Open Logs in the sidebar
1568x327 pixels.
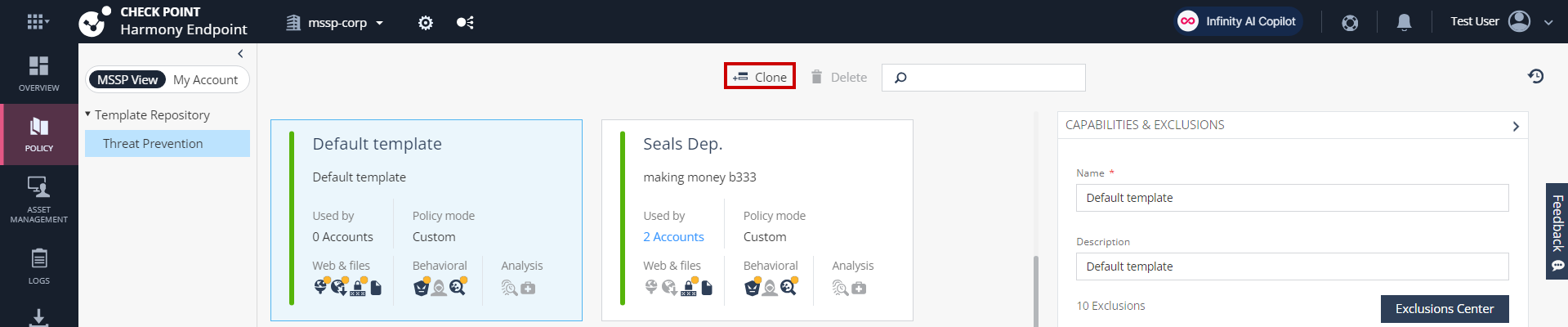(x=38, y=267)
